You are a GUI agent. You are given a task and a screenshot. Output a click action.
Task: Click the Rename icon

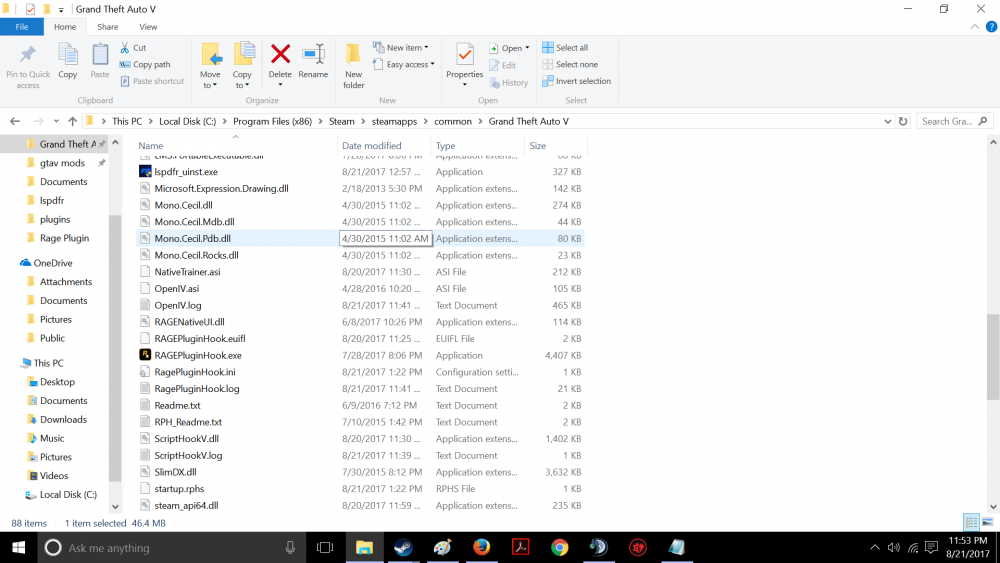pos(313,54)
